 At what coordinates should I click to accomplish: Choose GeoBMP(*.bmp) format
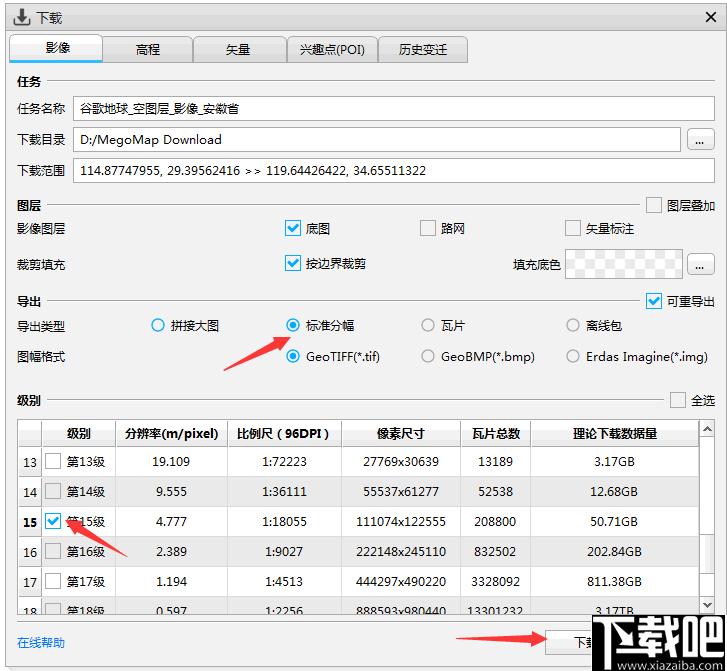tap(427, 357)
